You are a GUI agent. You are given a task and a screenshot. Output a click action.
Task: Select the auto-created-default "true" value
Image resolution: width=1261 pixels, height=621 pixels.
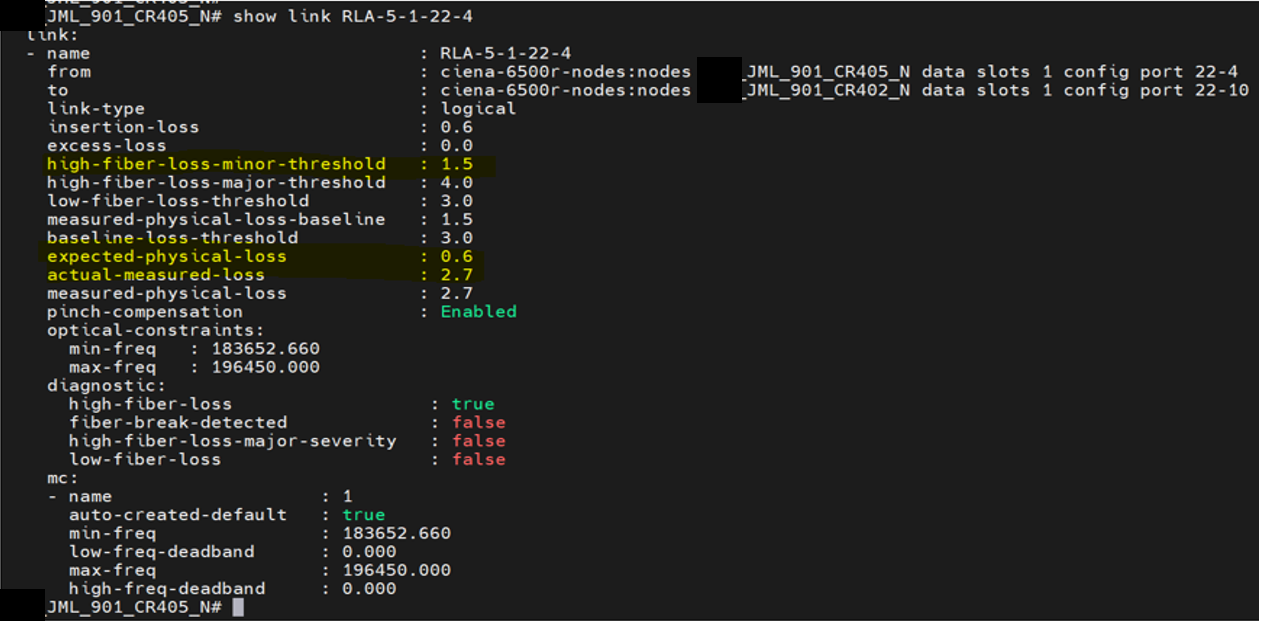pos(364,515)
